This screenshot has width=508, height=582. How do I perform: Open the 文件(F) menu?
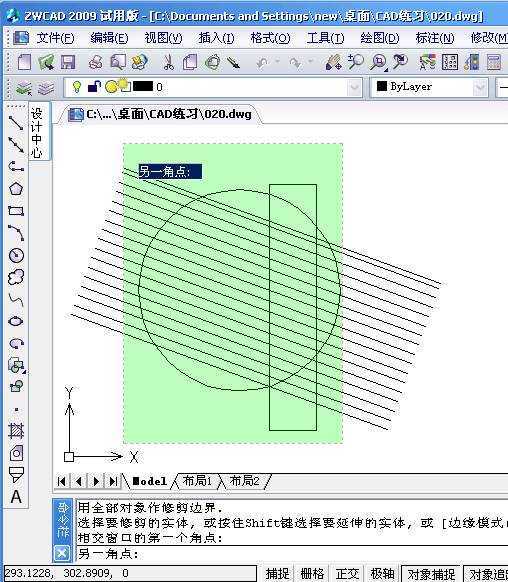point(55,38)
